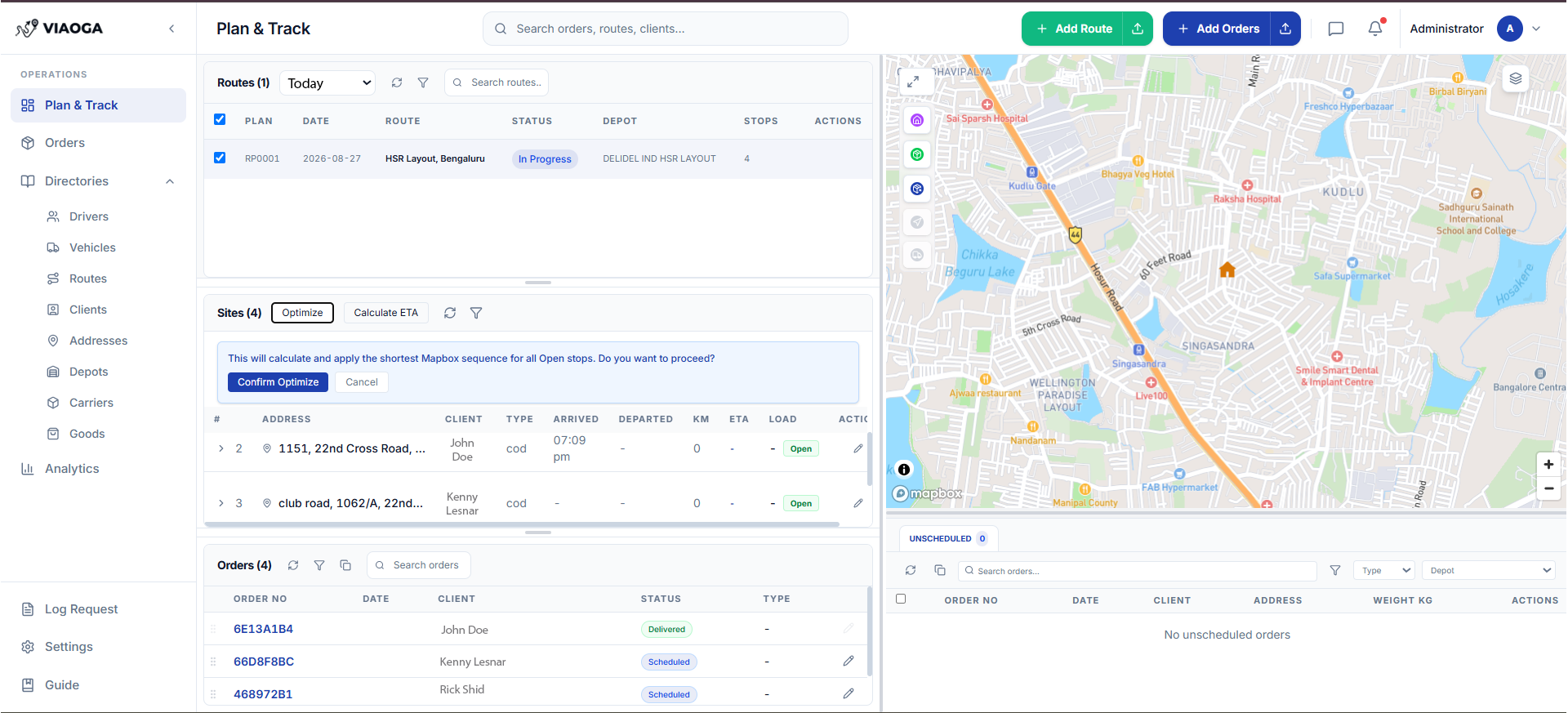Refresh the Sites list
The height and width of the screenshot is (713, 1568).
pos(450,313)
